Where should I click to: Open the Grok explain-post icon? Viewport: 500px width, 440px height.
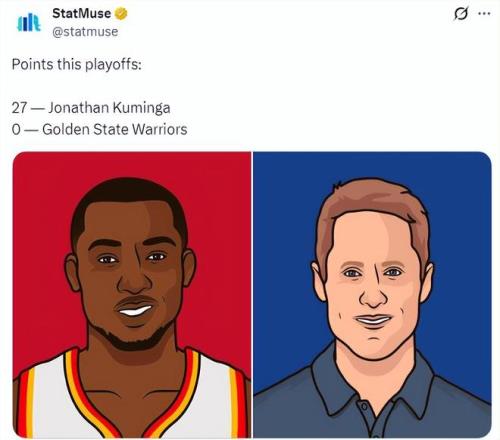click(461, 14)
